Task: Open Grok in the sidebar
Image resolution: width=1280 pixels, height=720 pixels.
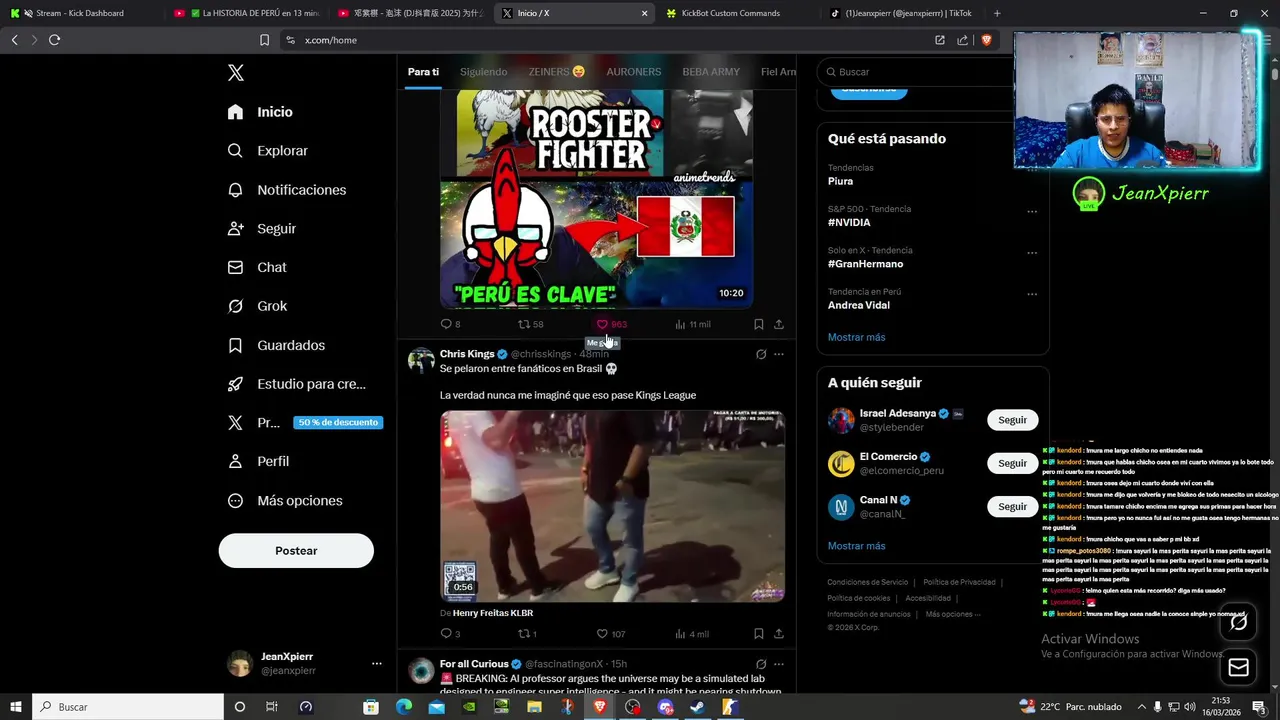Action: click(x=257, y=306)
